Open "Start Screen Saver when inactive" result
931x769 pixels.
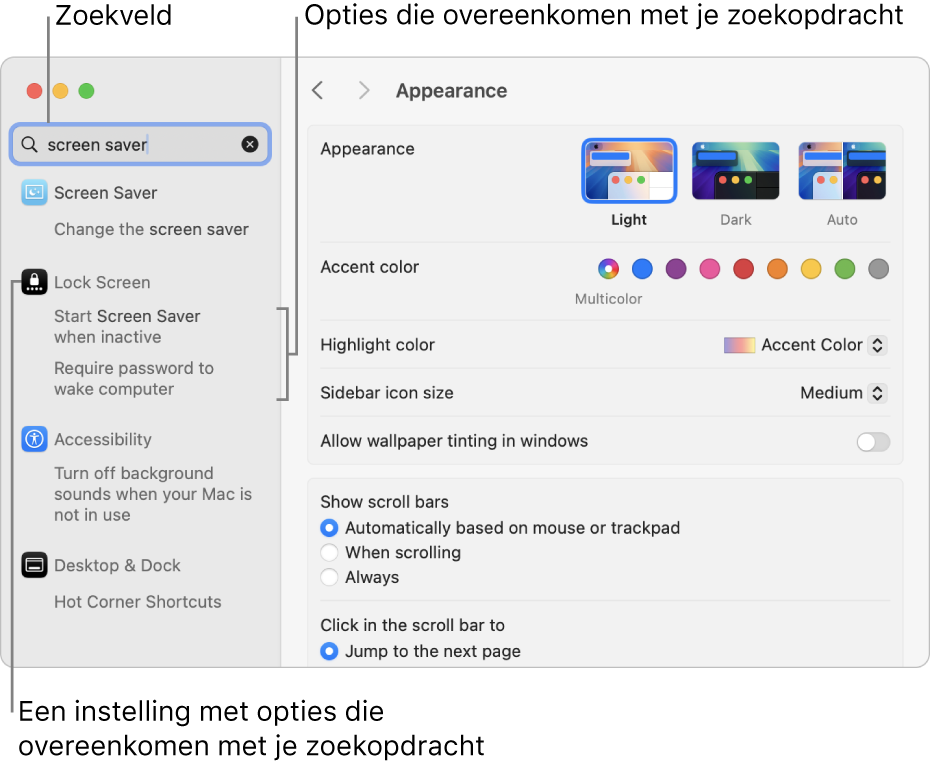coord(127,327)
